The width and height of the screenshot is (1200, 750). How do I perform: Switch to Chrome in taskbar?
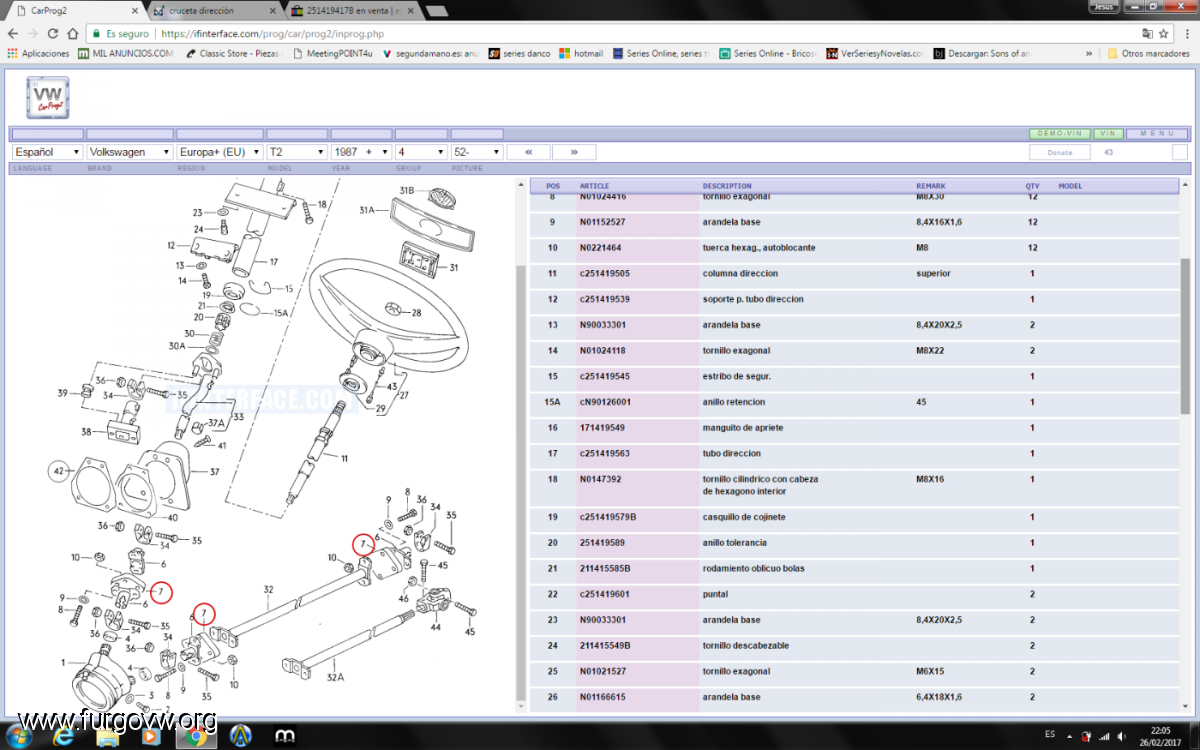pyautogui.click(x=195, y=737)
